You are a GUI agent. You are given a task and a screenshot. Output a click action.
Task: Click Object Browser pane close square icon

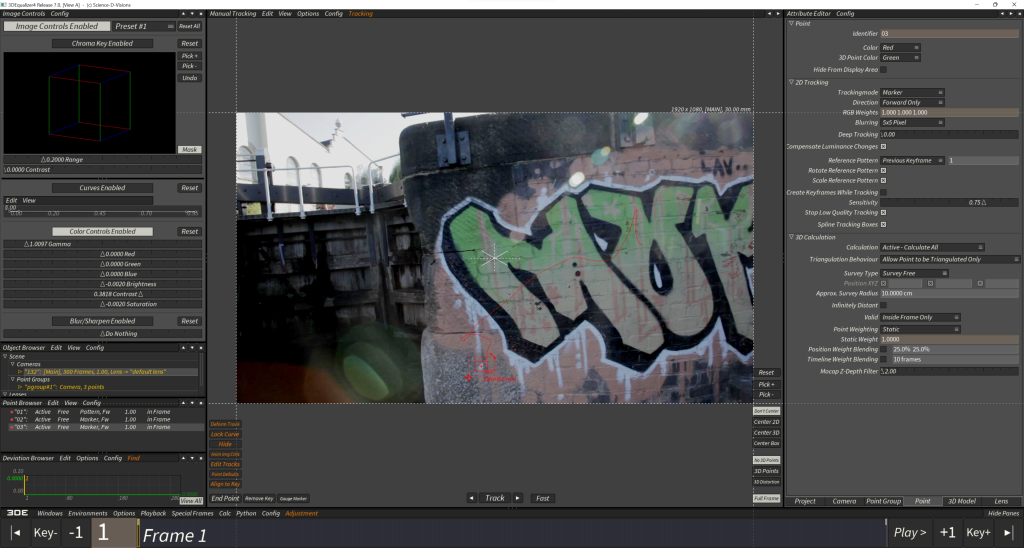[x=200, y=347]
